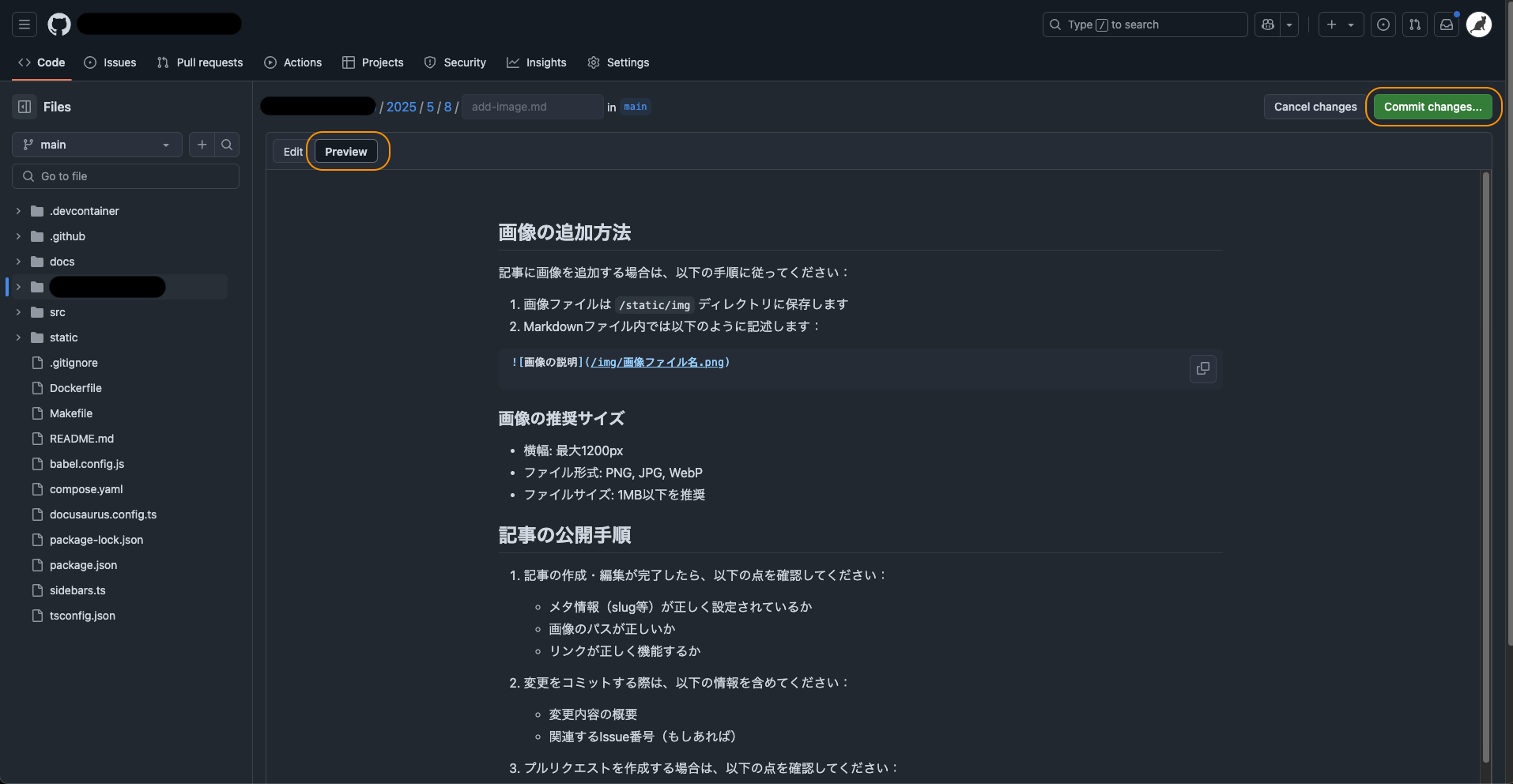Open the notifications inbox icon
The width and height of the screenshot is (1513, 784).
tap(1447, 24)
